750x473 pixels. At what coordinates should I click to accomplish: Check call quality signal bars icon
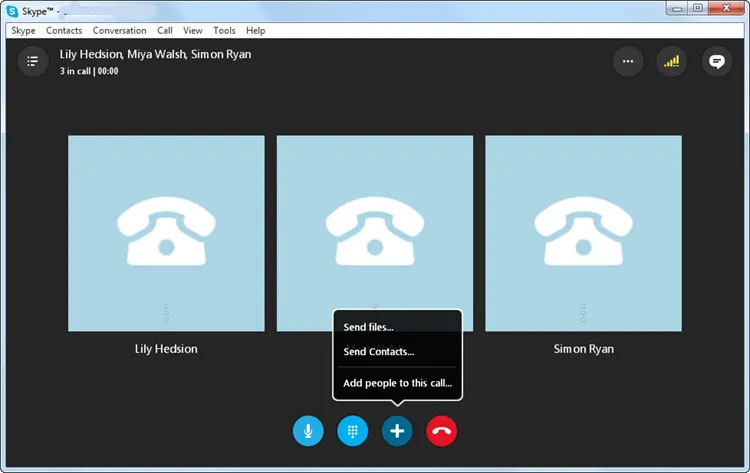(672, 61)
